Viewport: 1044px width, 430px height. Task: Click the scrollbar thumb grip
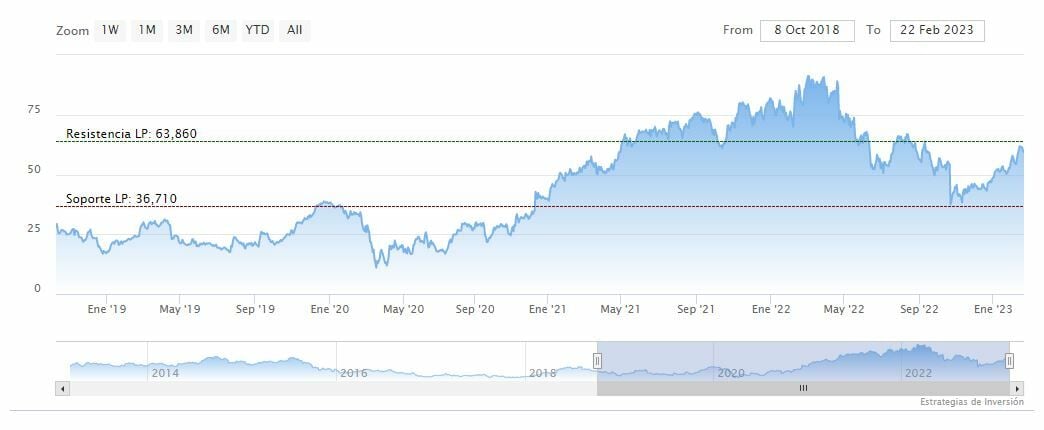click(x=802, y=388)
